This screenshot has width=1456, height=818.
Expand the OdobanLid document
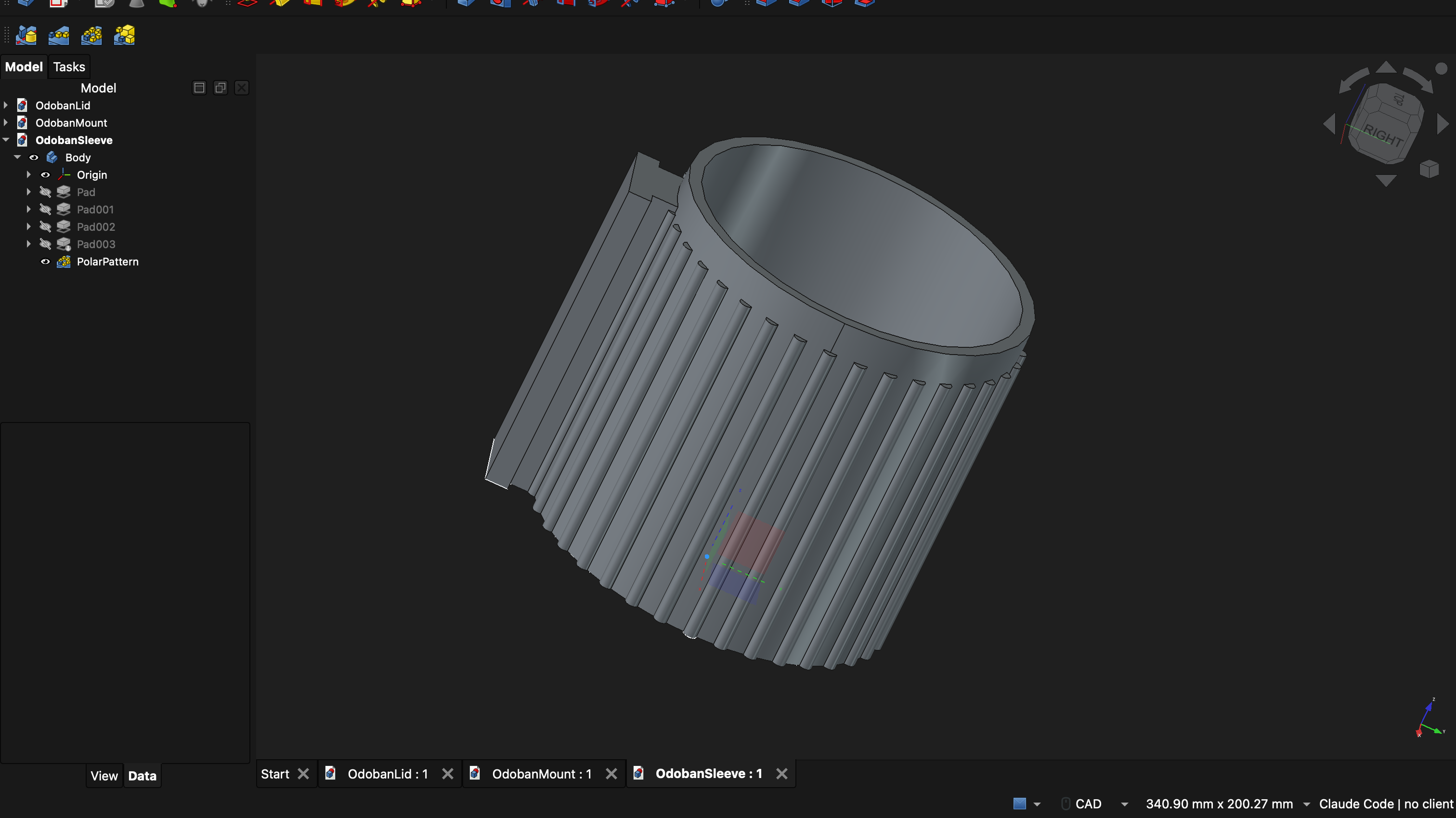click(x=6, y=105)
